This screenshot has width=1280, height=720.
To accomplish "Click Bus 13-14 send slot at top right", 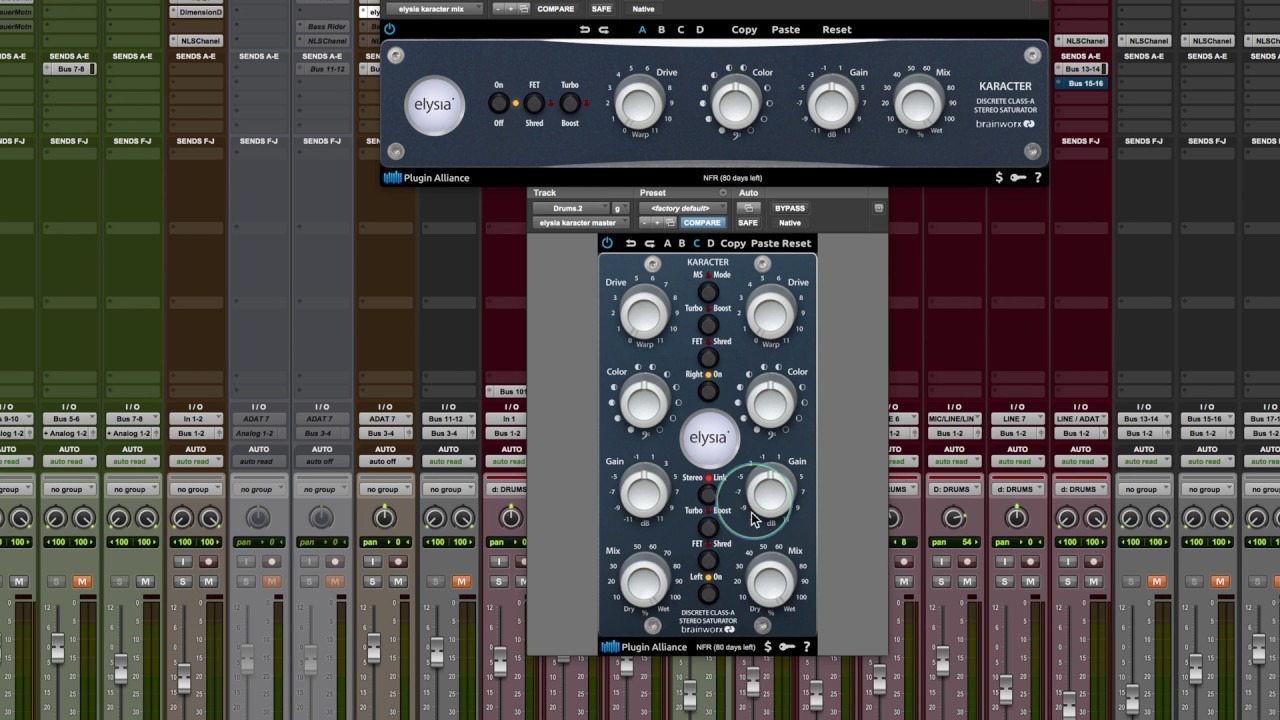I will click(x=1082, y=69).
